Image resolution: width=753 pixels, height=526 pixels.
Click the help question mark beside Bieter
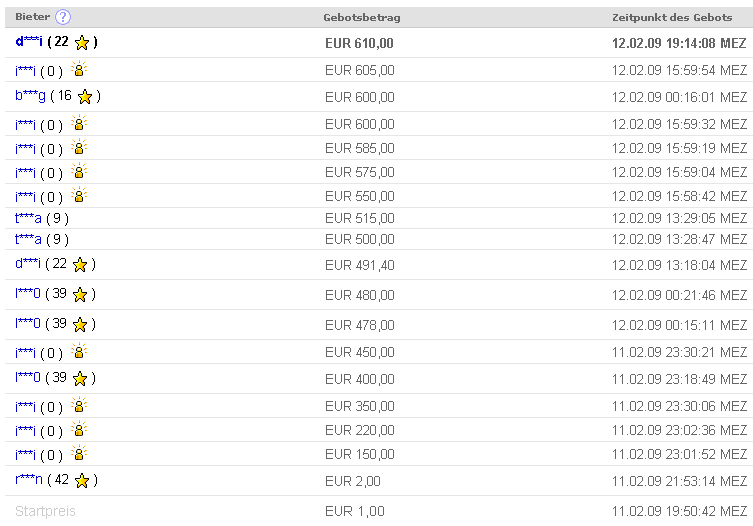coord(63,17)
